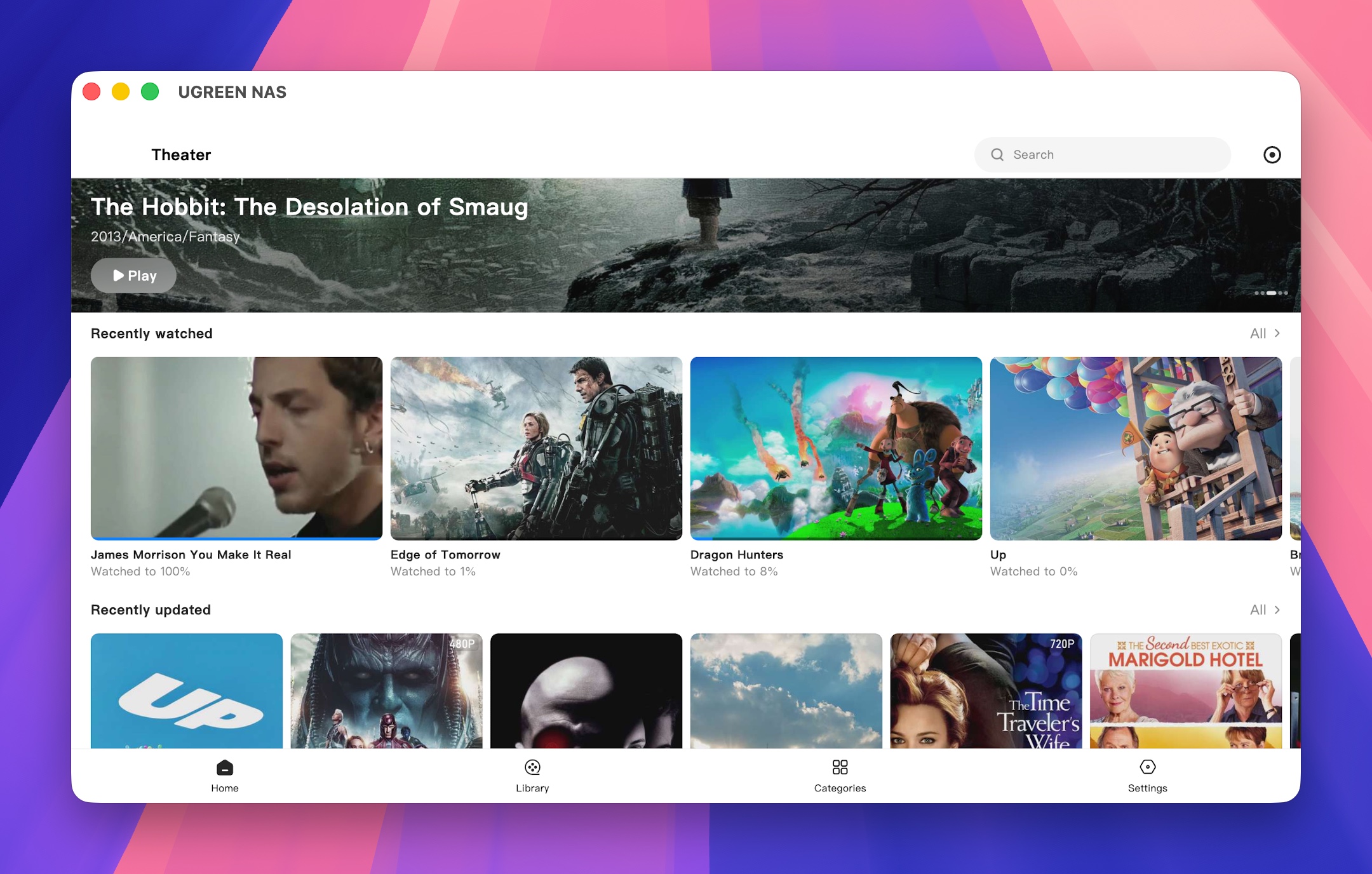Open the Up movie in Recently watched
The width and height of the screenshot is (1372, 874).
1136,448
